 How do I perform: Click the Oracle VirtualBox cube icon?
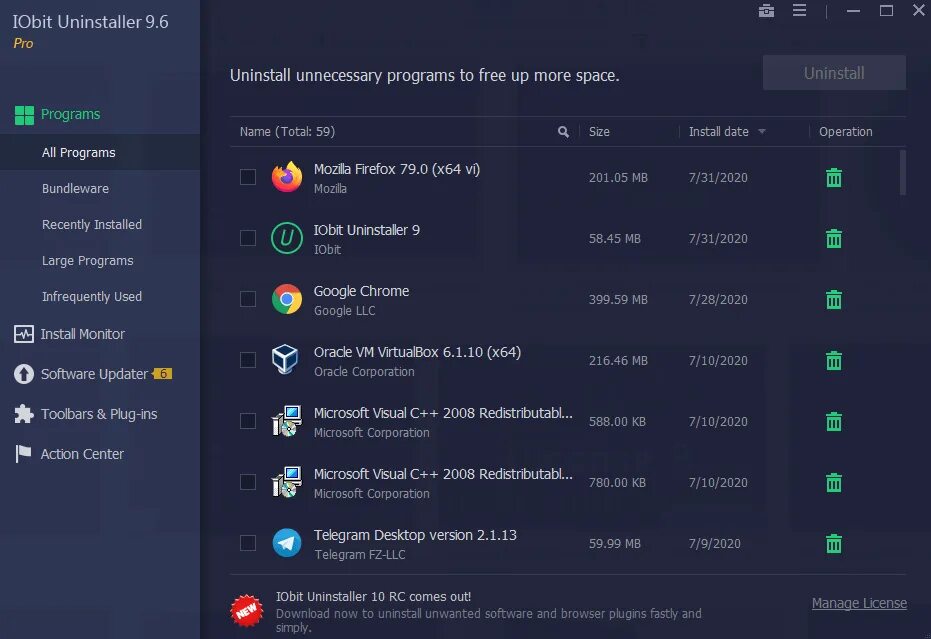[x=285, y=359]
